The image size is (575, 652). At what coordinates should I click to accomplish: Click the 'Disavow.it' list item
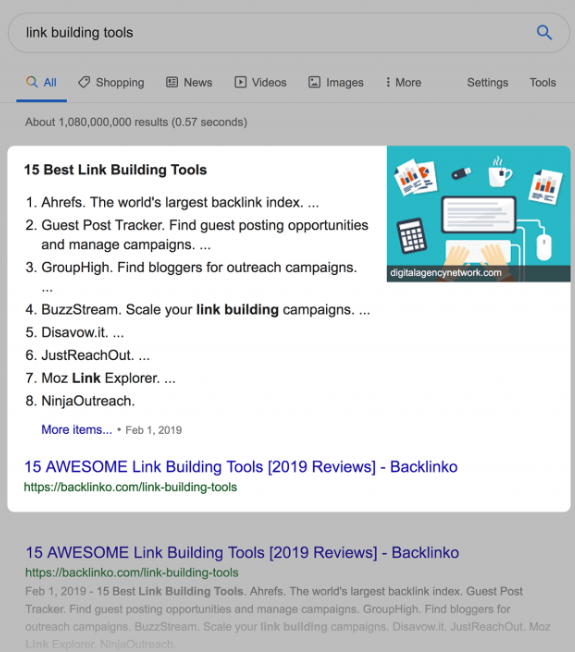click(x=75, y=333)
